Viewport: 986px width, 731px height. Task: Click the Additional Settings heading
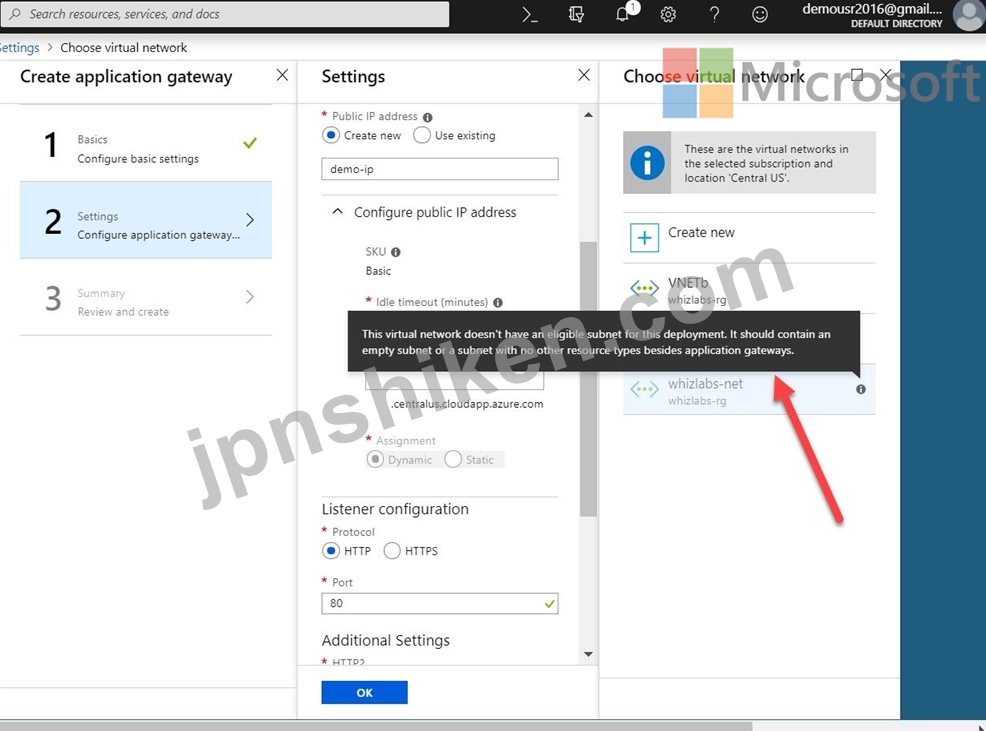385,640
